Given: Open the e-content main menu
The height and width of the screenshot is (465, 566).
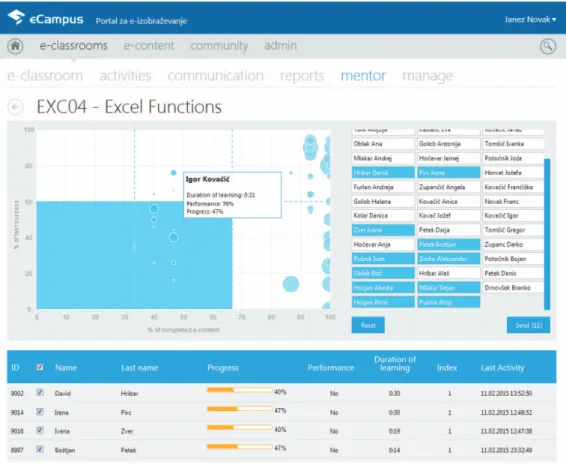Looking at the screenshot, I should (x=149, y=46).
